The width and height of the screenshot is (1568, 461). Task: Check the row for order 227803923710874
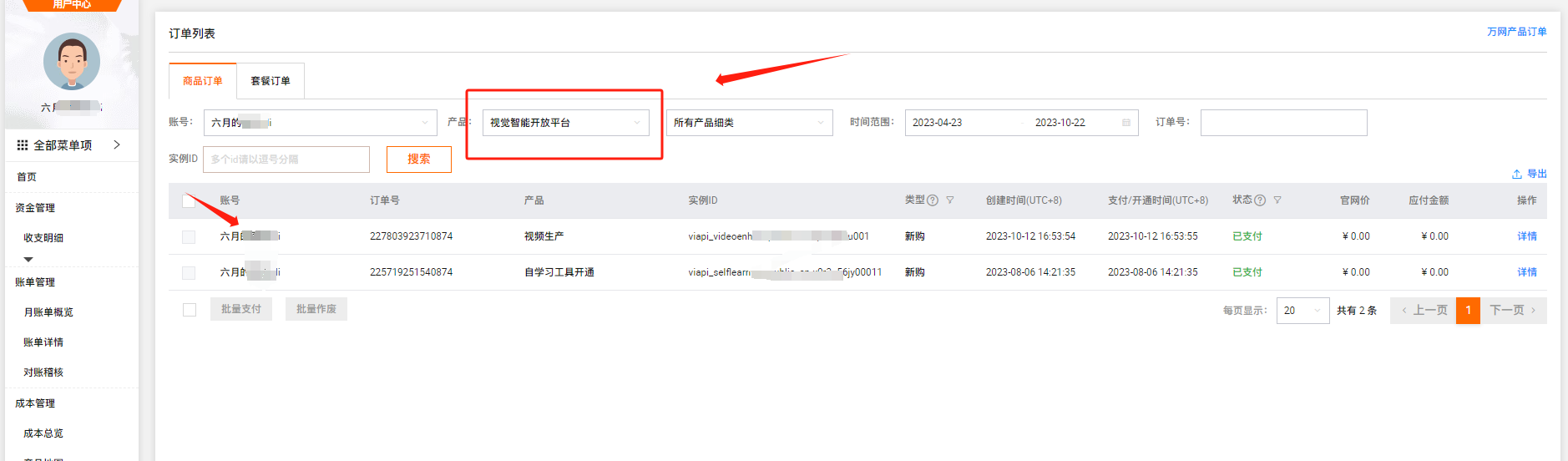tap(189, 237)
